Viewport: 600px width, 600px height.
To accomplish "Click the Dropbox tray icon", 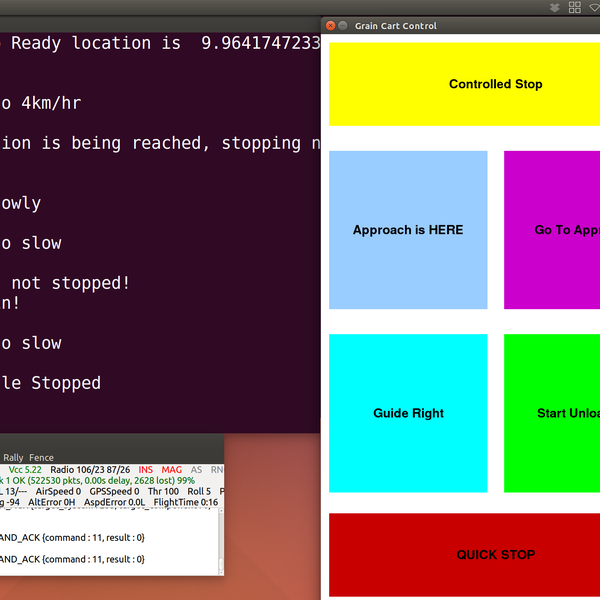I will click(x=555, y=7).
